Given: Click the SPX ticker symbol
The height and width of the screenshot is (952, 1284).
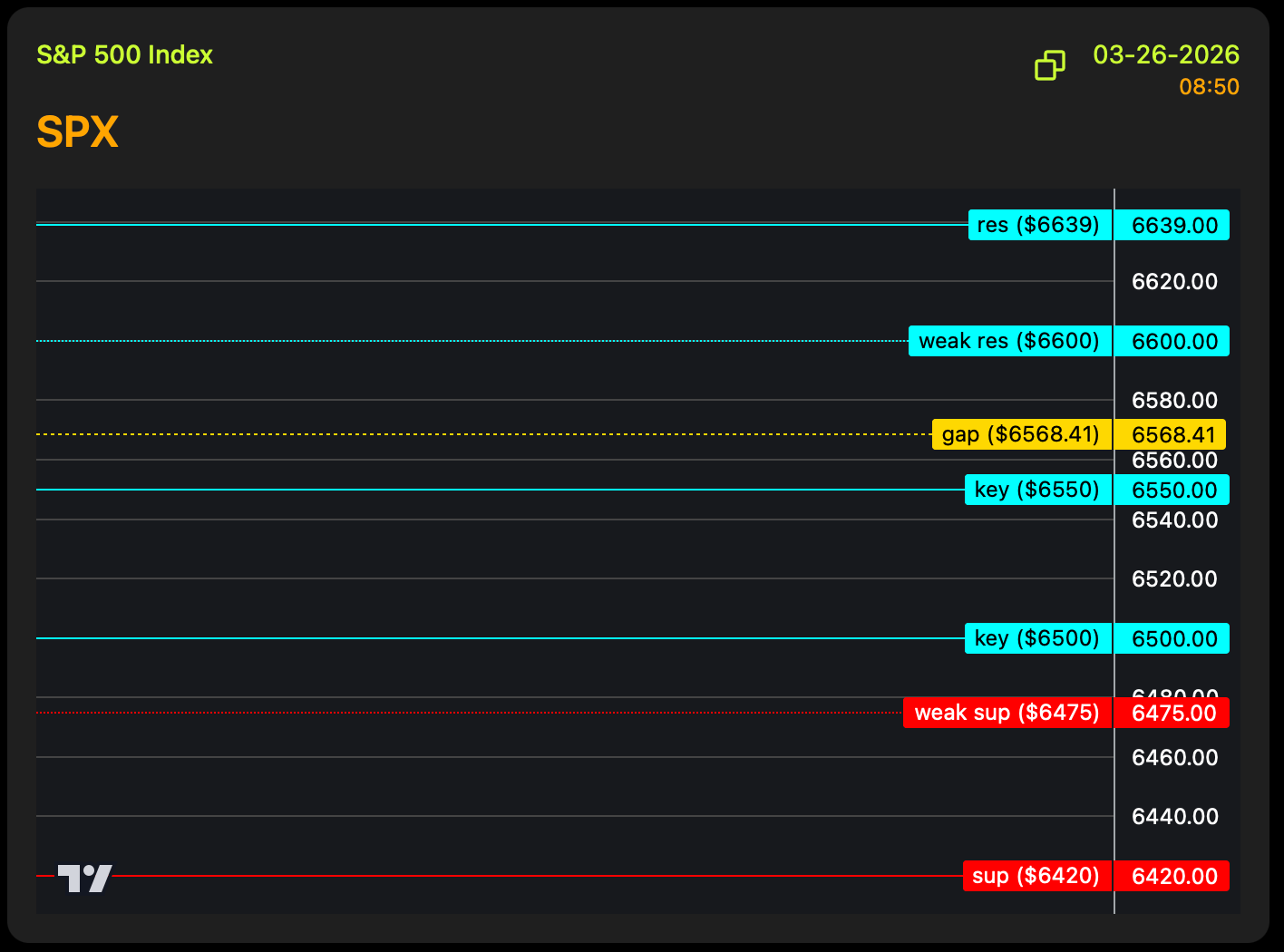Looking at the screenshot, I should [x=78, y=132].
